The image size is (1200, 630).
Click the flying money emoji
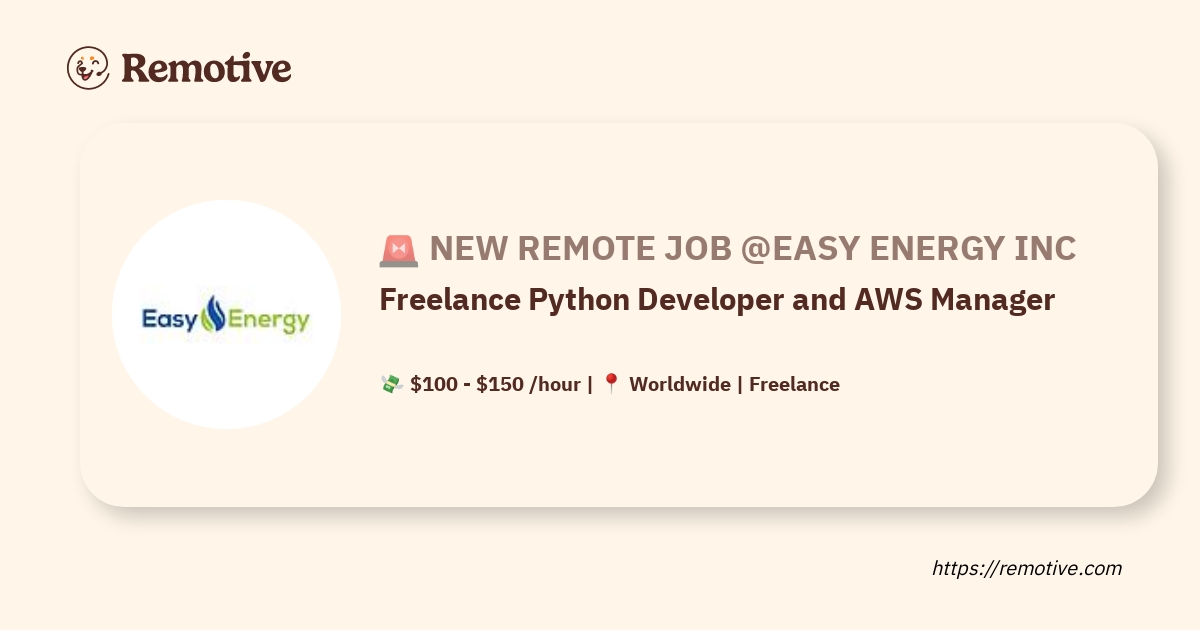point(391,384)
